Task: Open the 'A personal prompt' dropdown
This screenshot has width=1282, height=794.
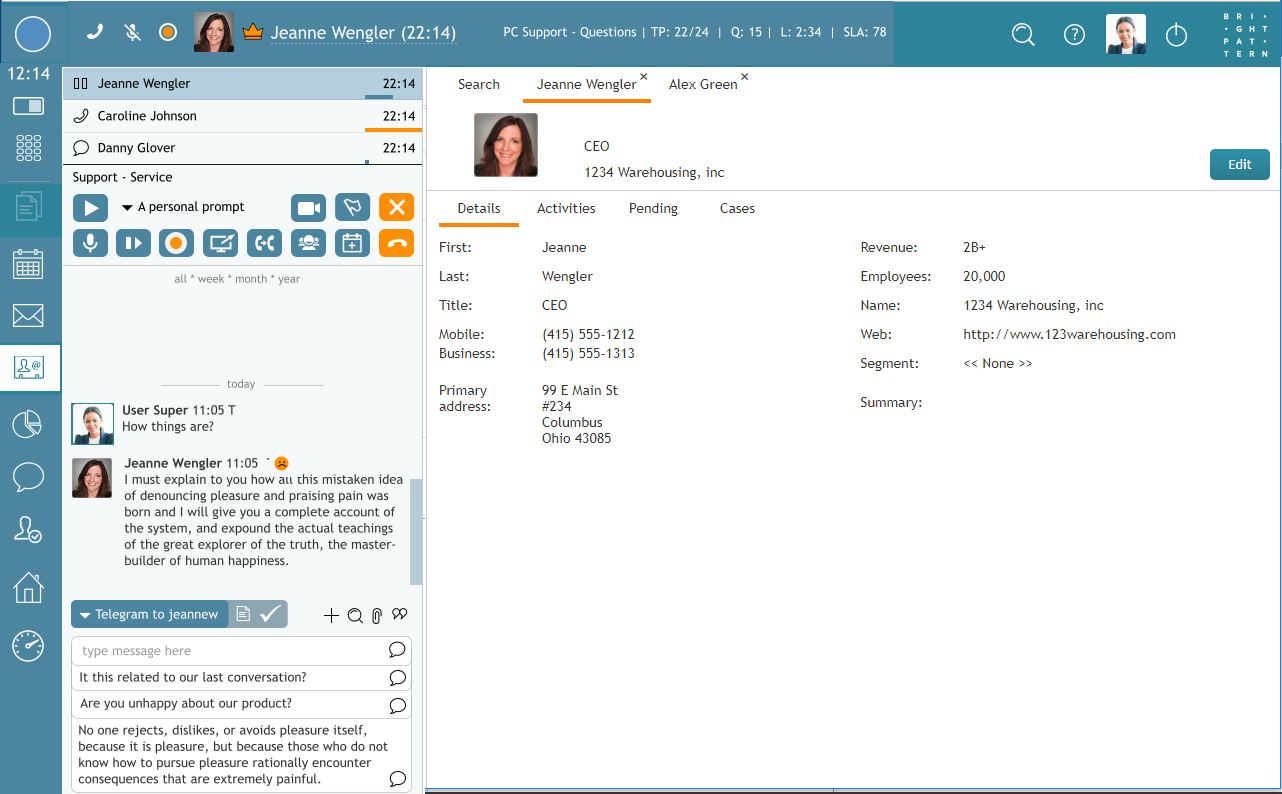Action: (183, 207)
